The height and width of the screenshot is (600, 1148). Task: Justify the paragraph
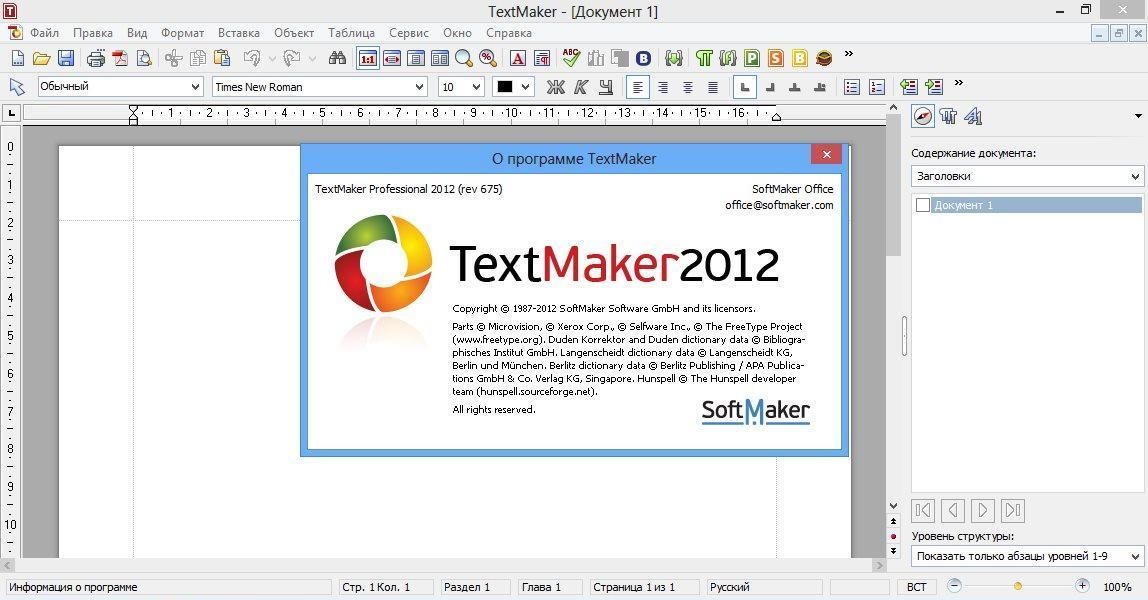(712, 87)
